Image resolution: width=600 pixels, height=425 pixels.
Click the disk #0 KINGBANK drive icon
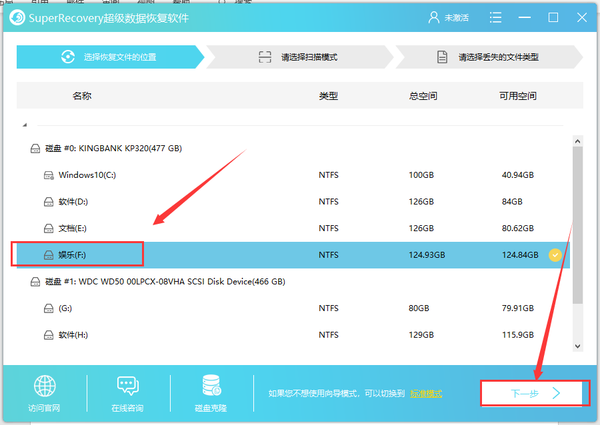[35, 148]
